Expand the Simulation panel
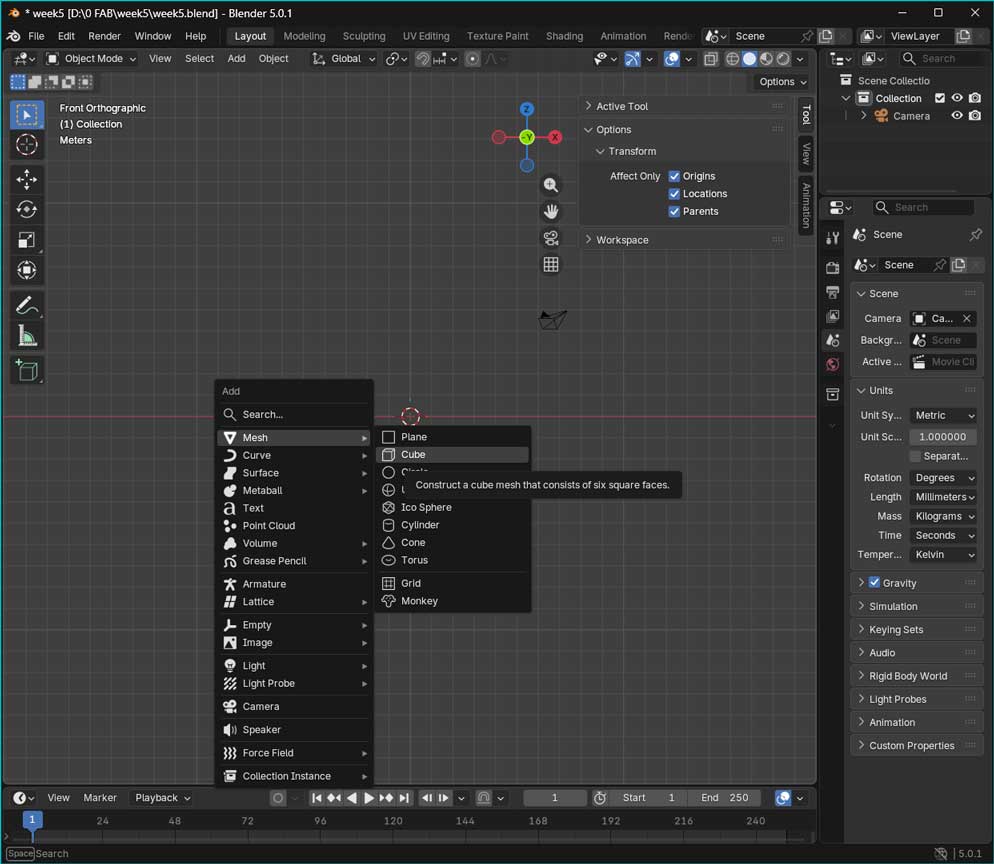This screenshot has width=994, height=864. (893, 606)
